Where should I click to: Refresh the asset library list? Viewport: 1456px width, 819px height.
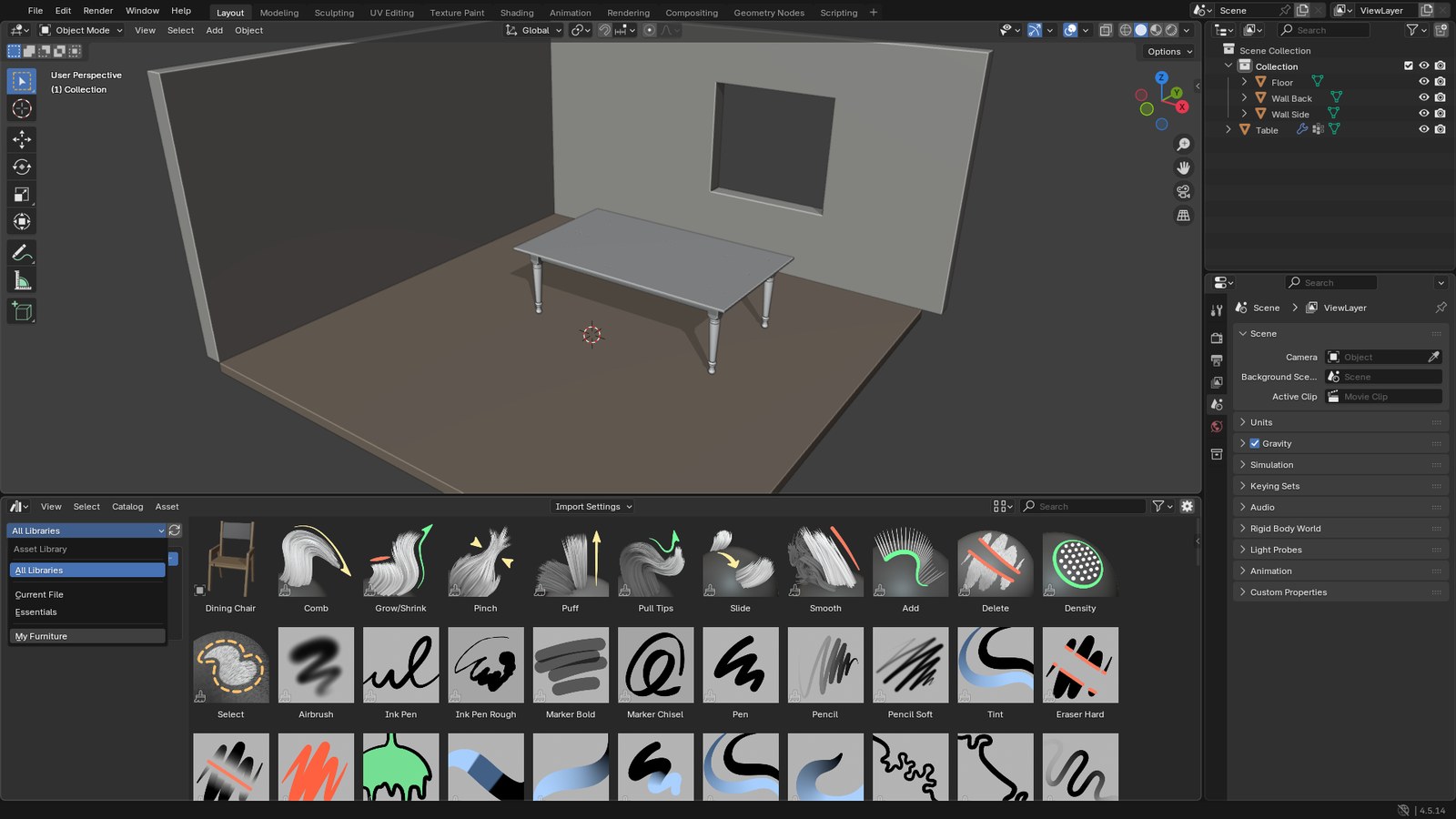click(x=175, y=531)
